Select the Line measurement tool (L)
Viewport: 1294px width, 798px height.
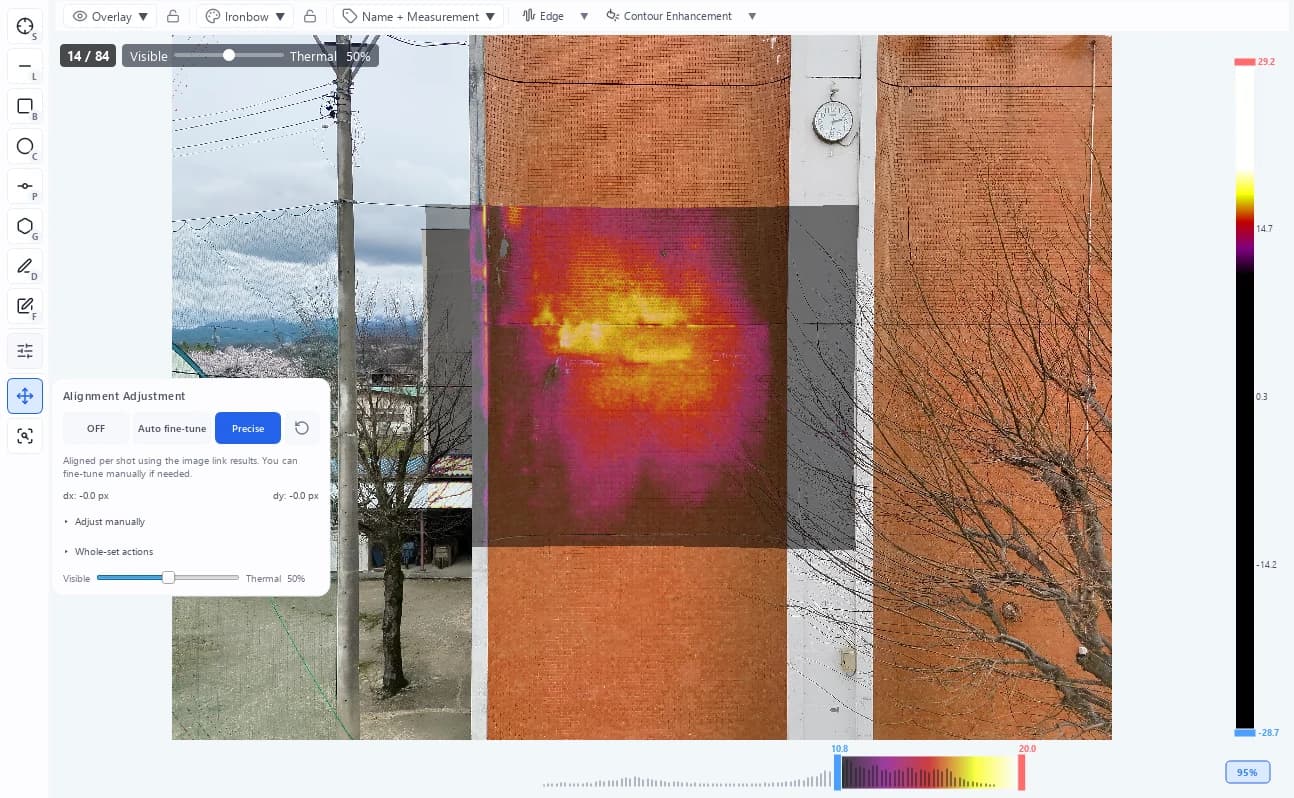pos(25,67)
